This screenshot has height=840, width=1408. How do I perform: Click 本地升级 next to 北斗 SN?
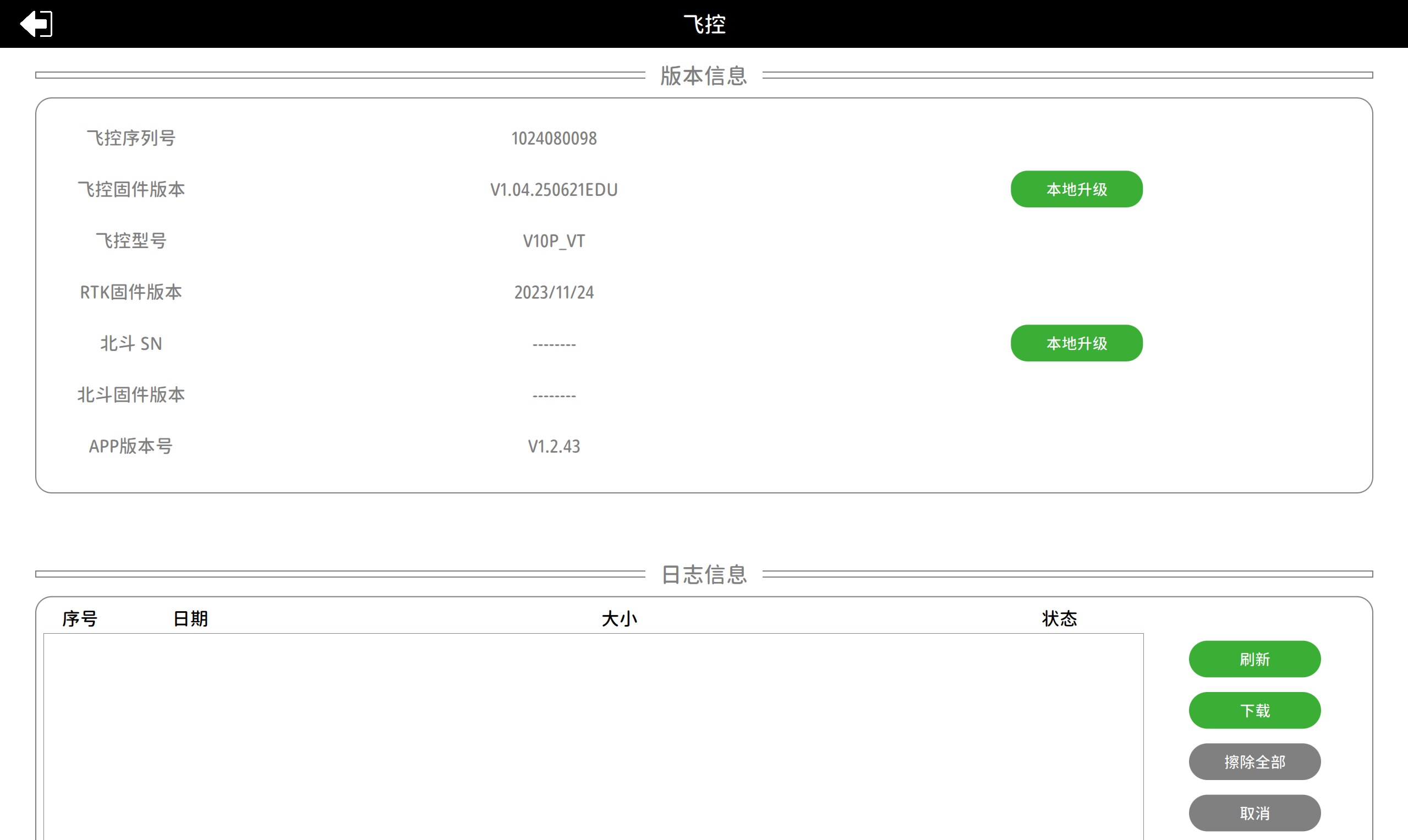click(1076, 343)
